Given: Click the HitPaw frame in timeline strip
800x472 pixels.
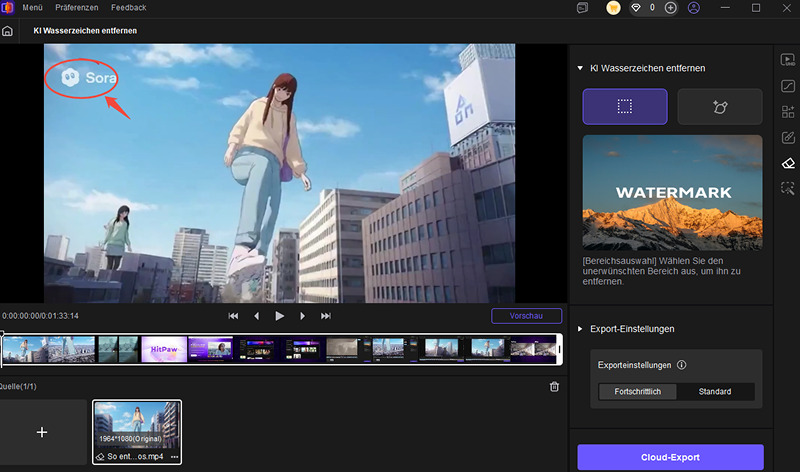Looking at the screenshot, I should click(x=164, y=349).
